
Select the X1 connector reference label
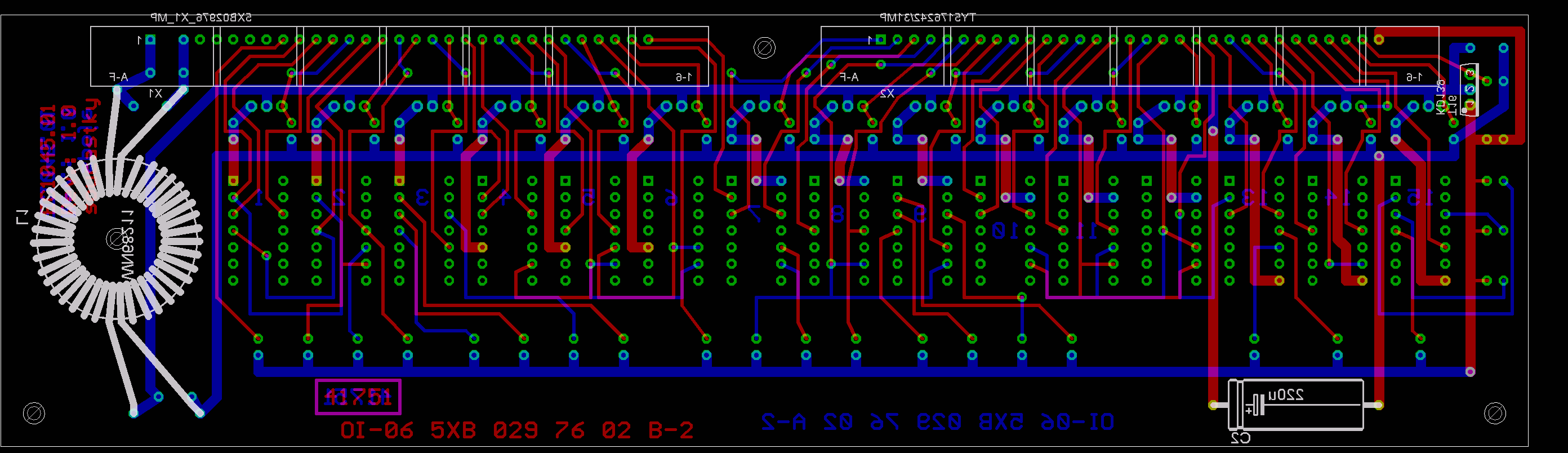pyautogui.click(x=155, y=93)
